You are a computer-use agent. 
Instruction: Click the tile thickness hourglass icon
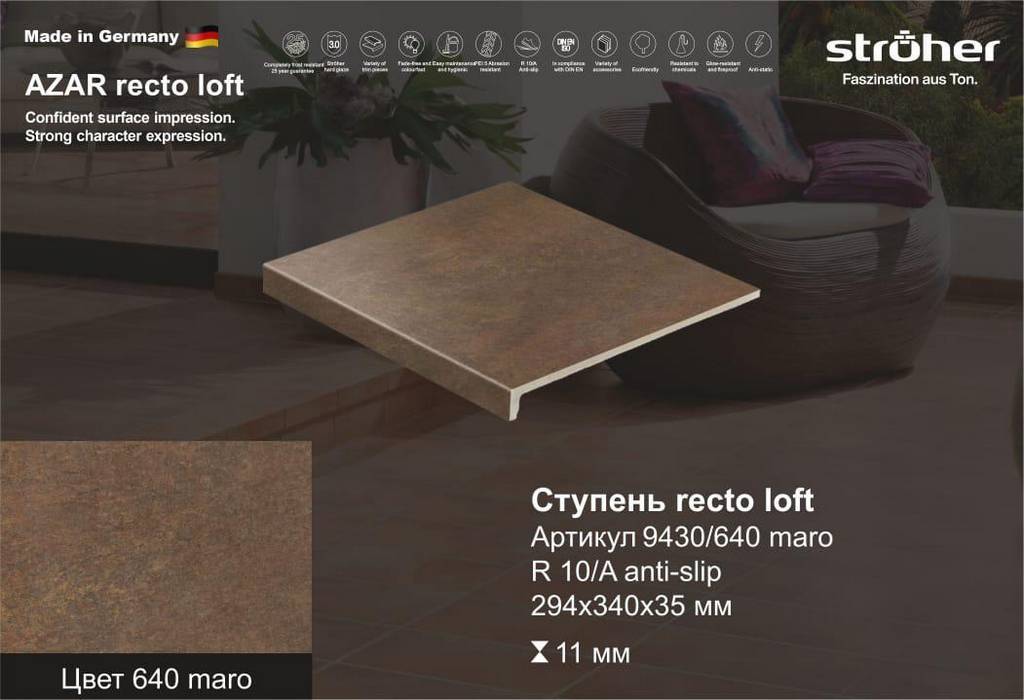[x=539, y=652]
